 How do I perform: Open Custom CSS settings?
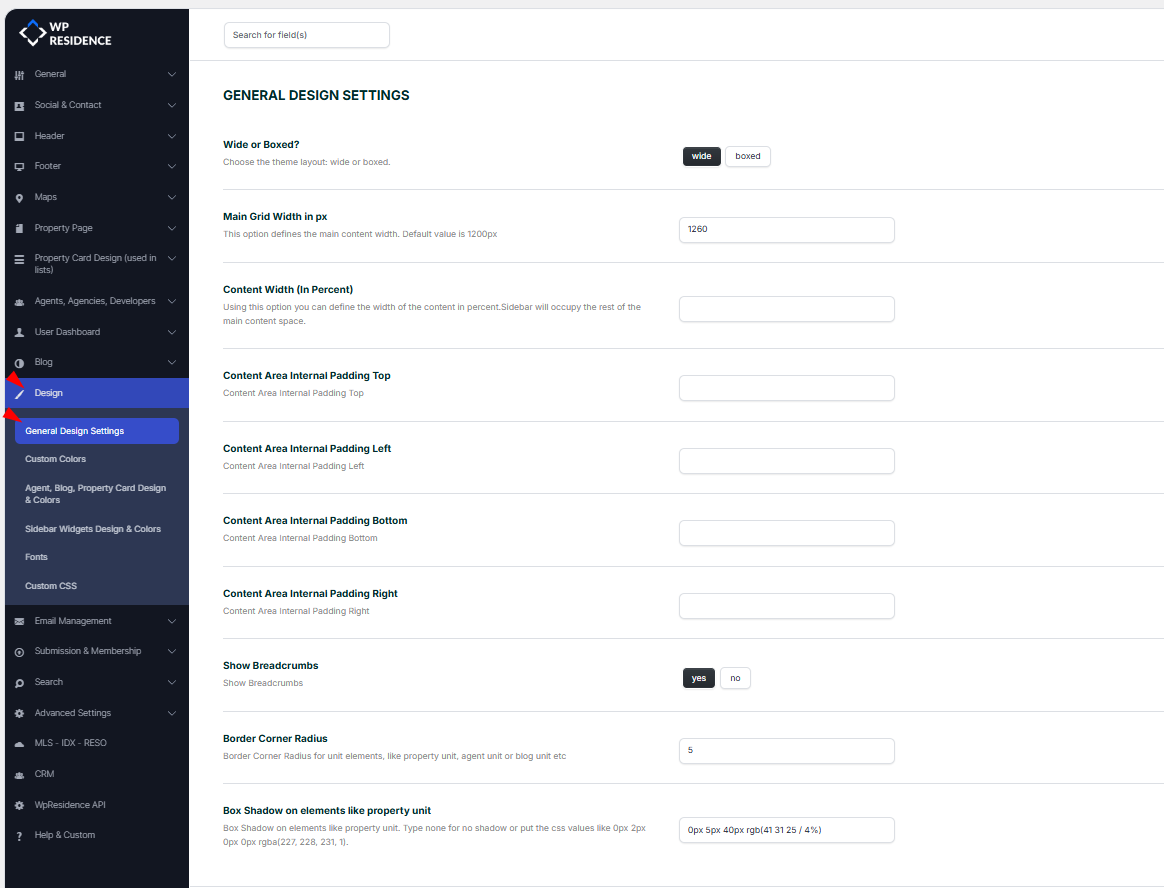[x=51, y=586]
